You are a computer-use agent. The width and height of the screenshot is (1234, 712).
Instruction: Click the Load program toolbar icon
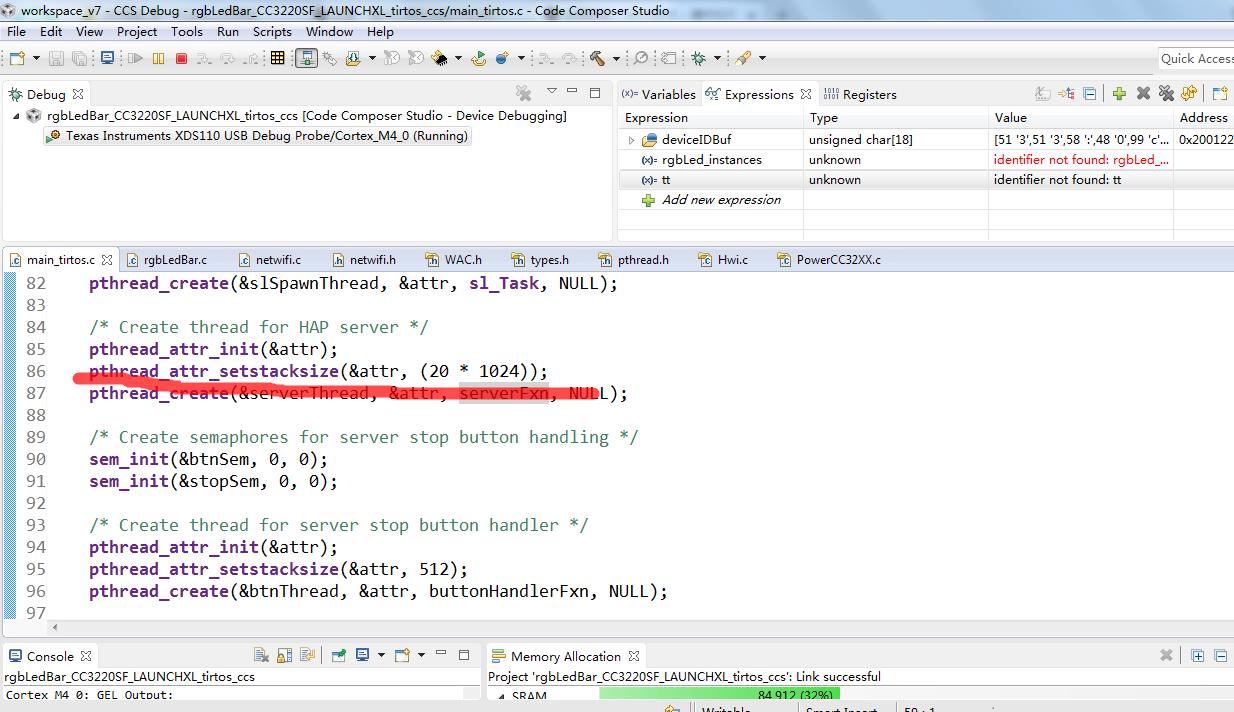[352, 58]
